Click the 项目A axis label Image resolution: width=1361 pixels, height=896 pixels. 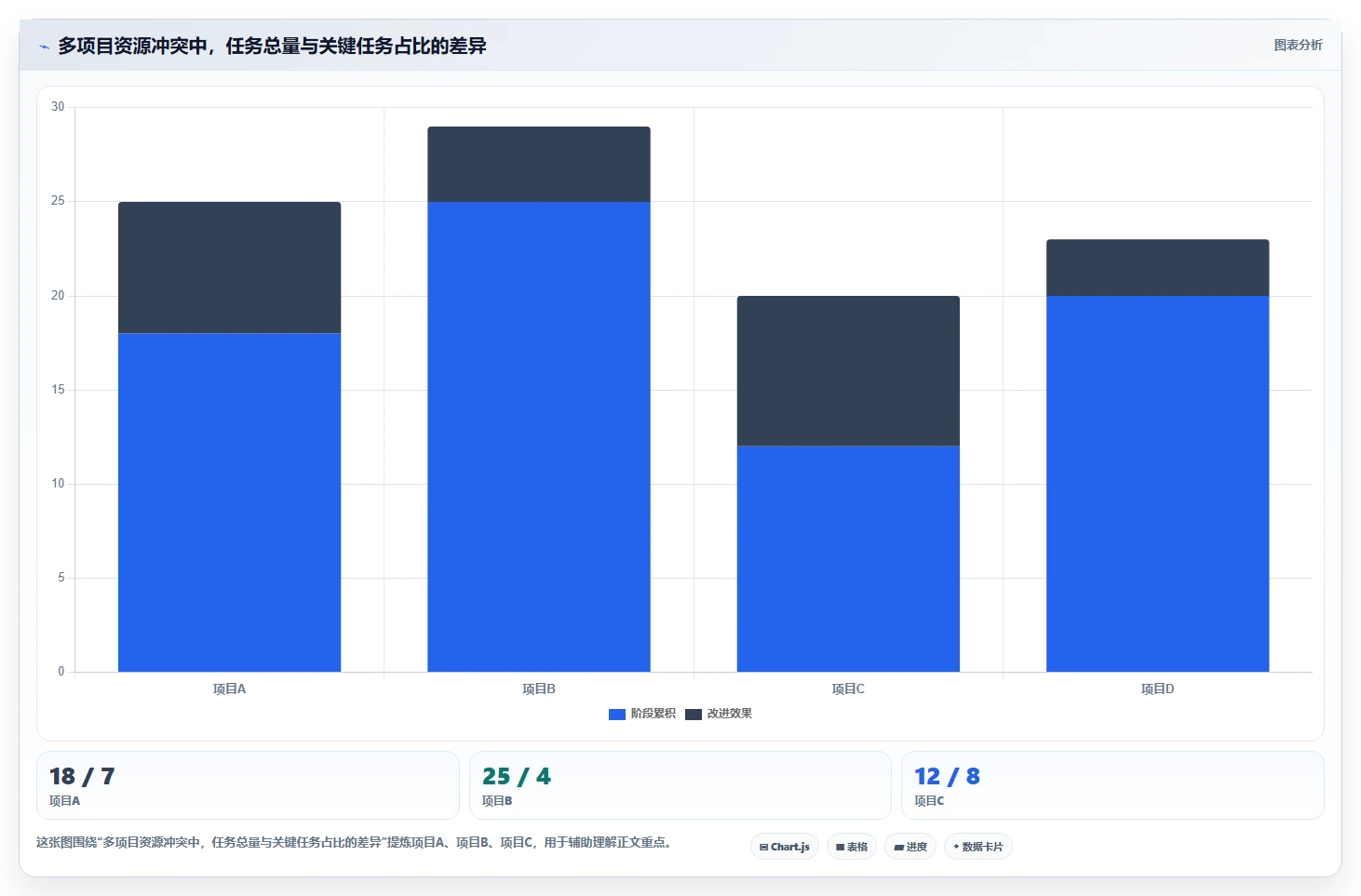click(x=229, y=689)
